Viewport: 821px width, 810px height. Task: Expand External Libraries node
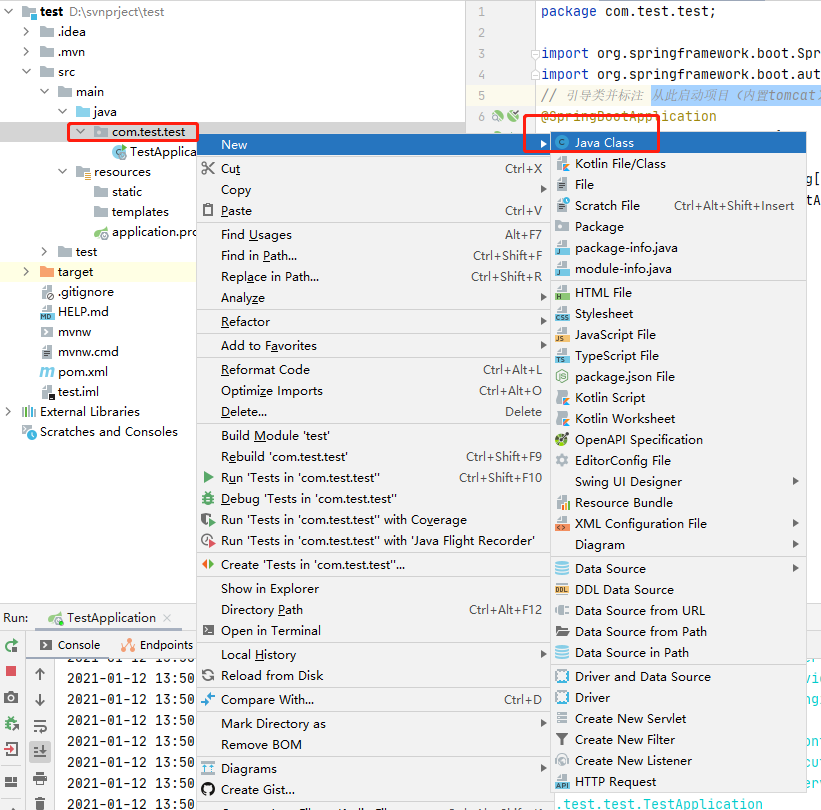(x=8, y=412)
